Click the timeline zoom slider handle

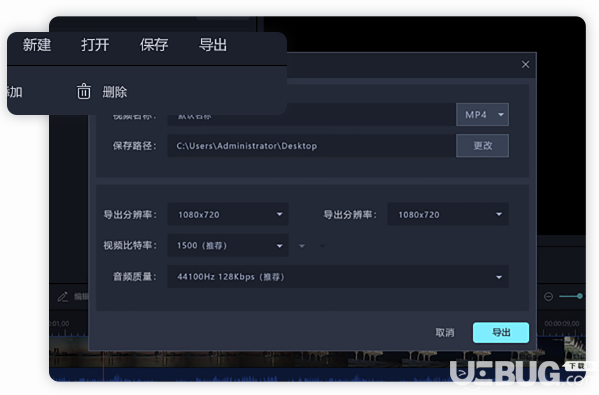click(x=580, y=296)
